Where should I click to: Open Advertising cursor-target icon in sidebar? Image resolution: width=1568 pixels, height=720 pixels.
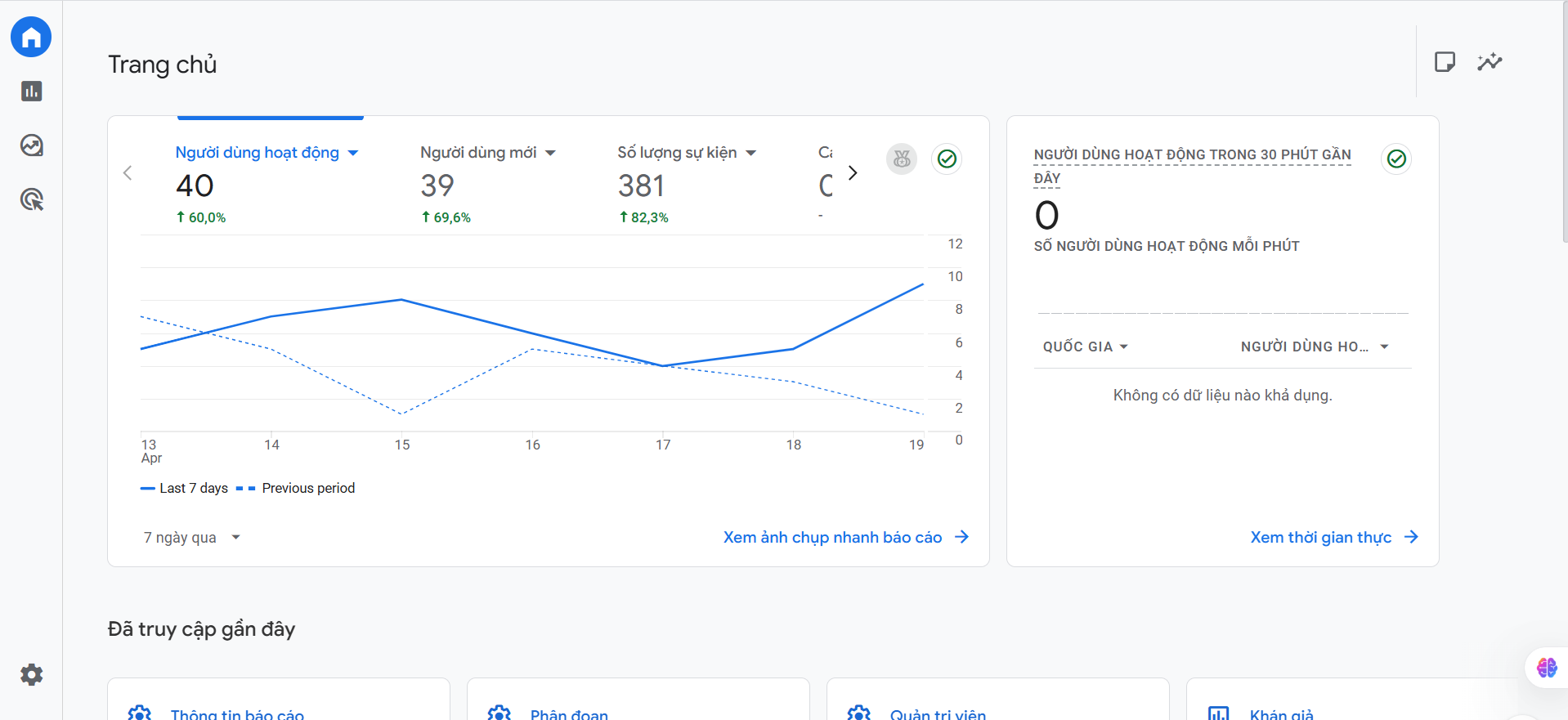[x=31, y=199]
